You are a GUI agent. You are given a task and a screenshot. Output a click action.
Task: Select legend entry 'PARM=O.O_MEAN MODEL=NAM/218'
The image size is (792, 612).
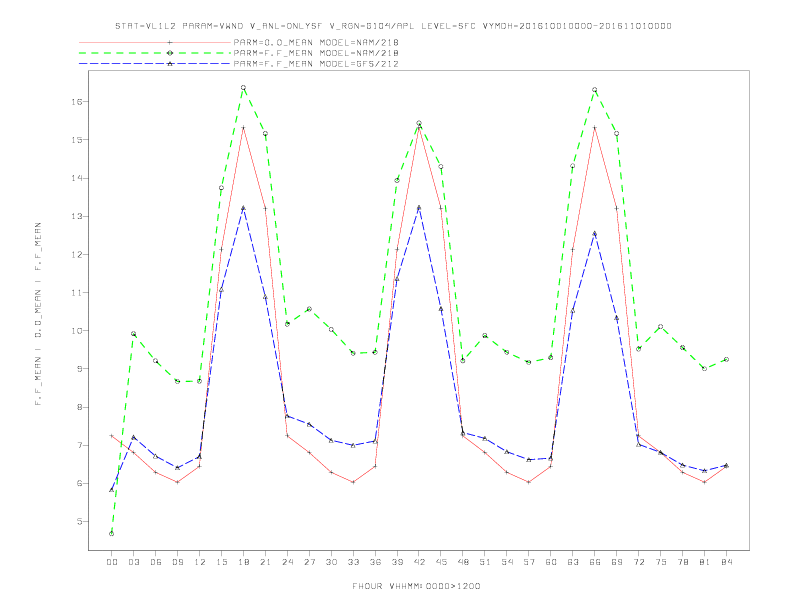coord(316,42)
